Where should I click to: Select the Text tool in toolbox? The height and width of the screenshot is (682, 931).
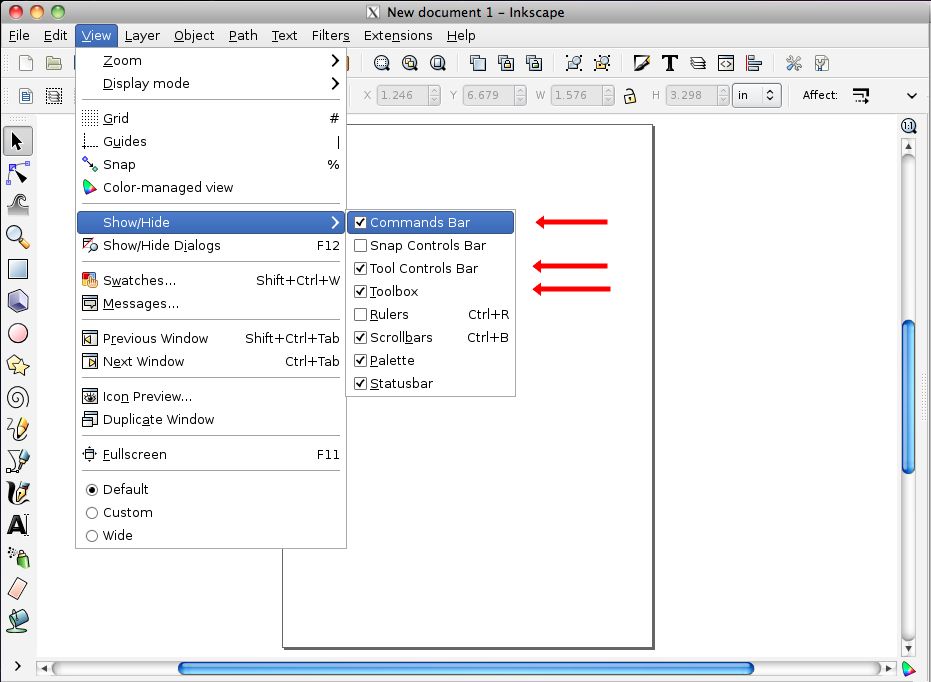coord(17,525)
